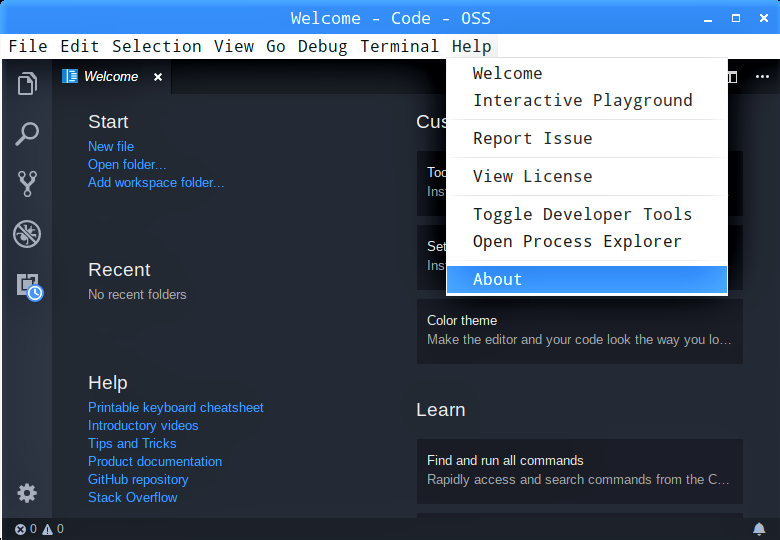
Task: Choose About from the Help menu
Action: [587, 279]
